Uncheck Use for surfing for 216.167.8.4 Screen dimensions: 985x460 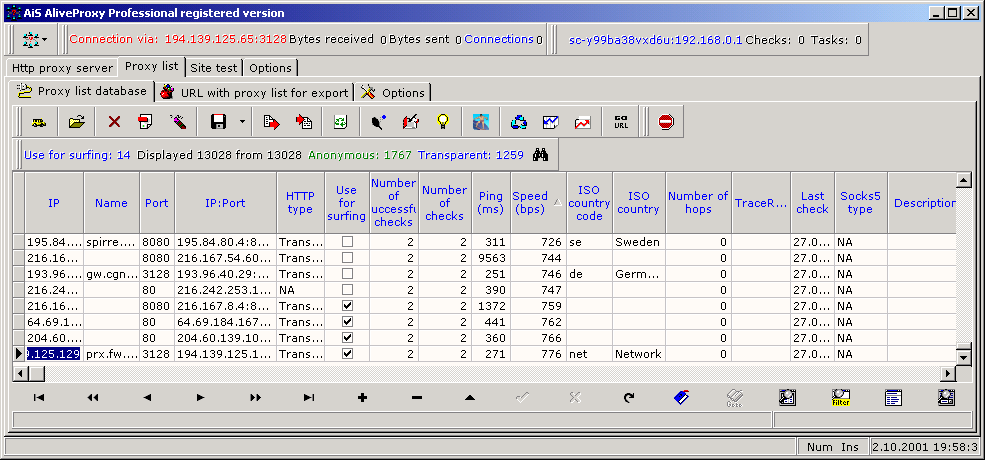[x=347, y=305]
